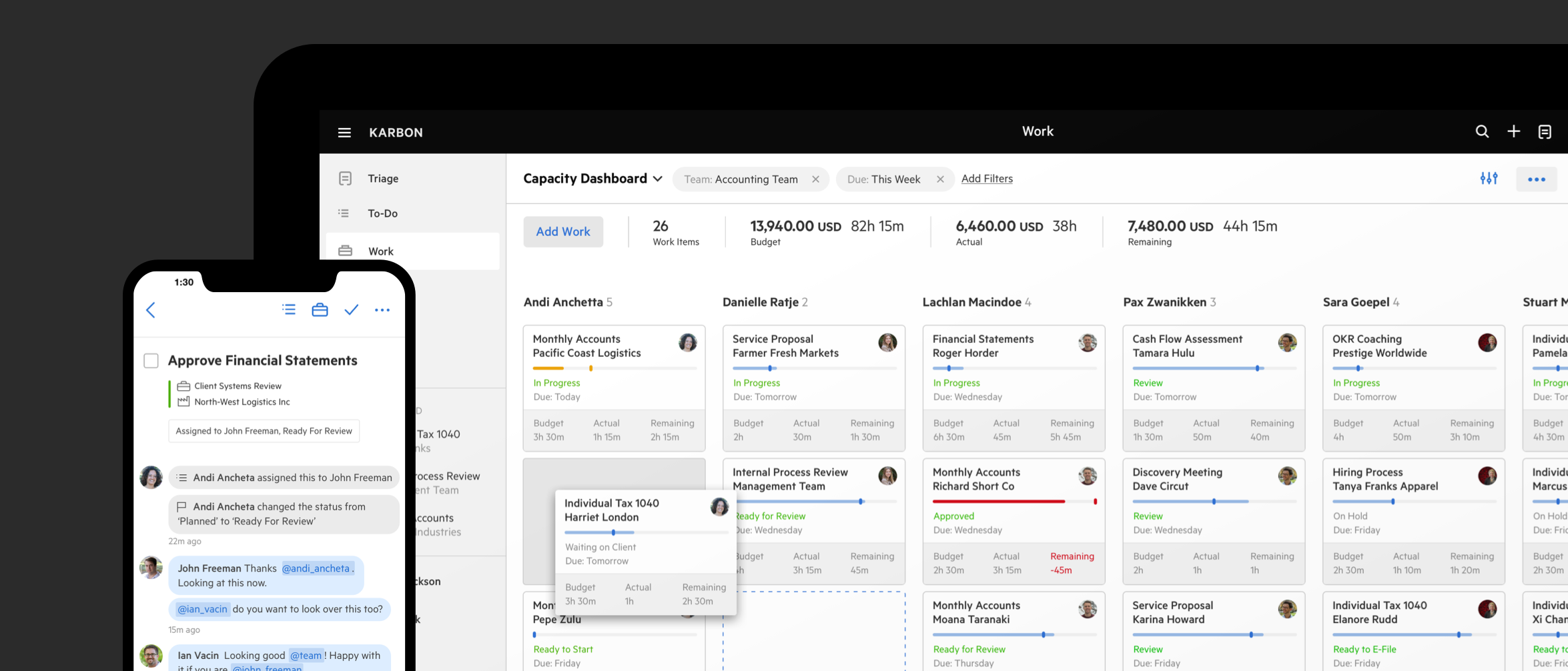Click the 26 Work Items count
This screenshot has width=1568, height=671.
point(675,233)
